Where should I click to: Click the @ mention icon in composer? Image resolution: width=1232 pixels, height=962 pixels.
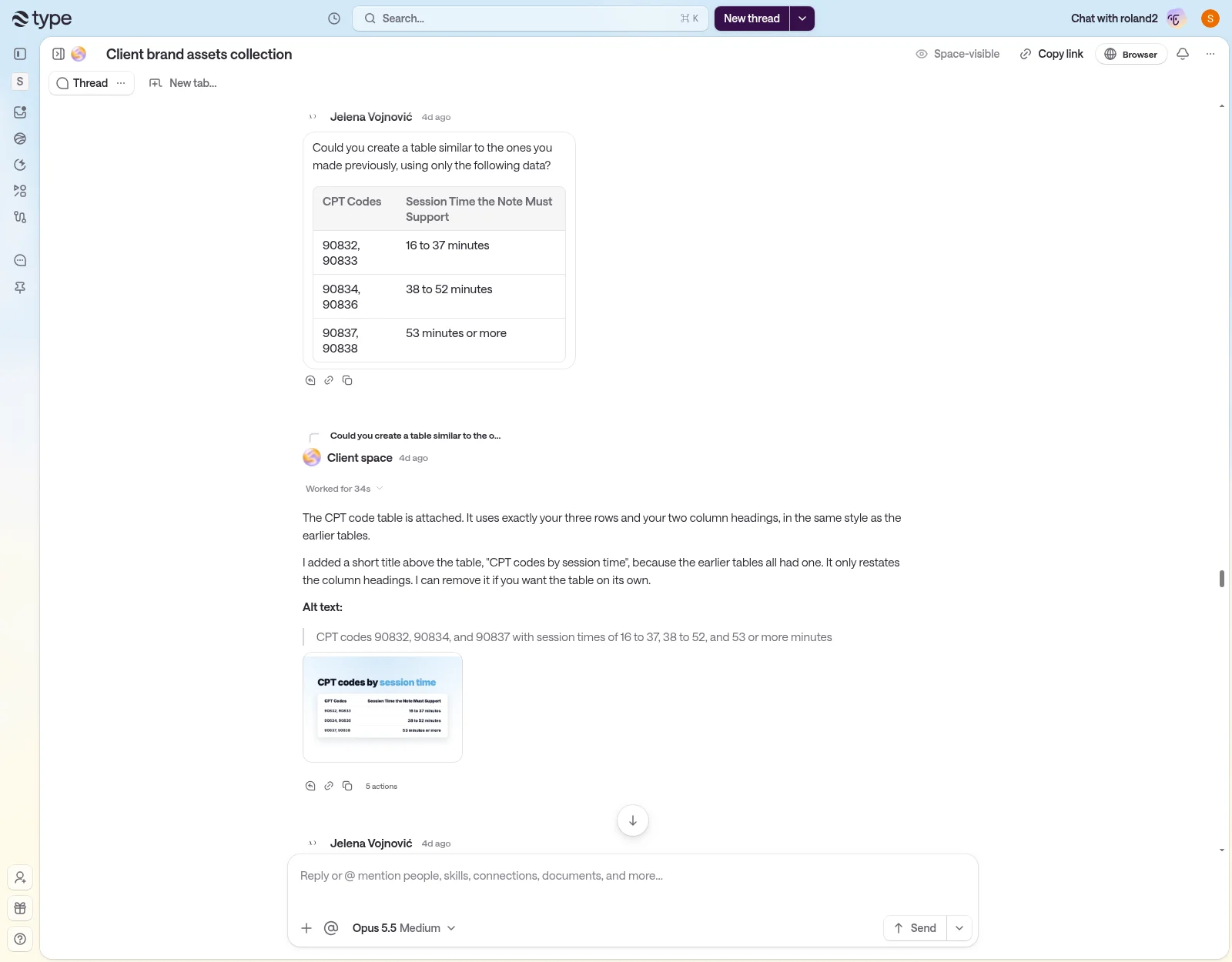pos(331,928)
